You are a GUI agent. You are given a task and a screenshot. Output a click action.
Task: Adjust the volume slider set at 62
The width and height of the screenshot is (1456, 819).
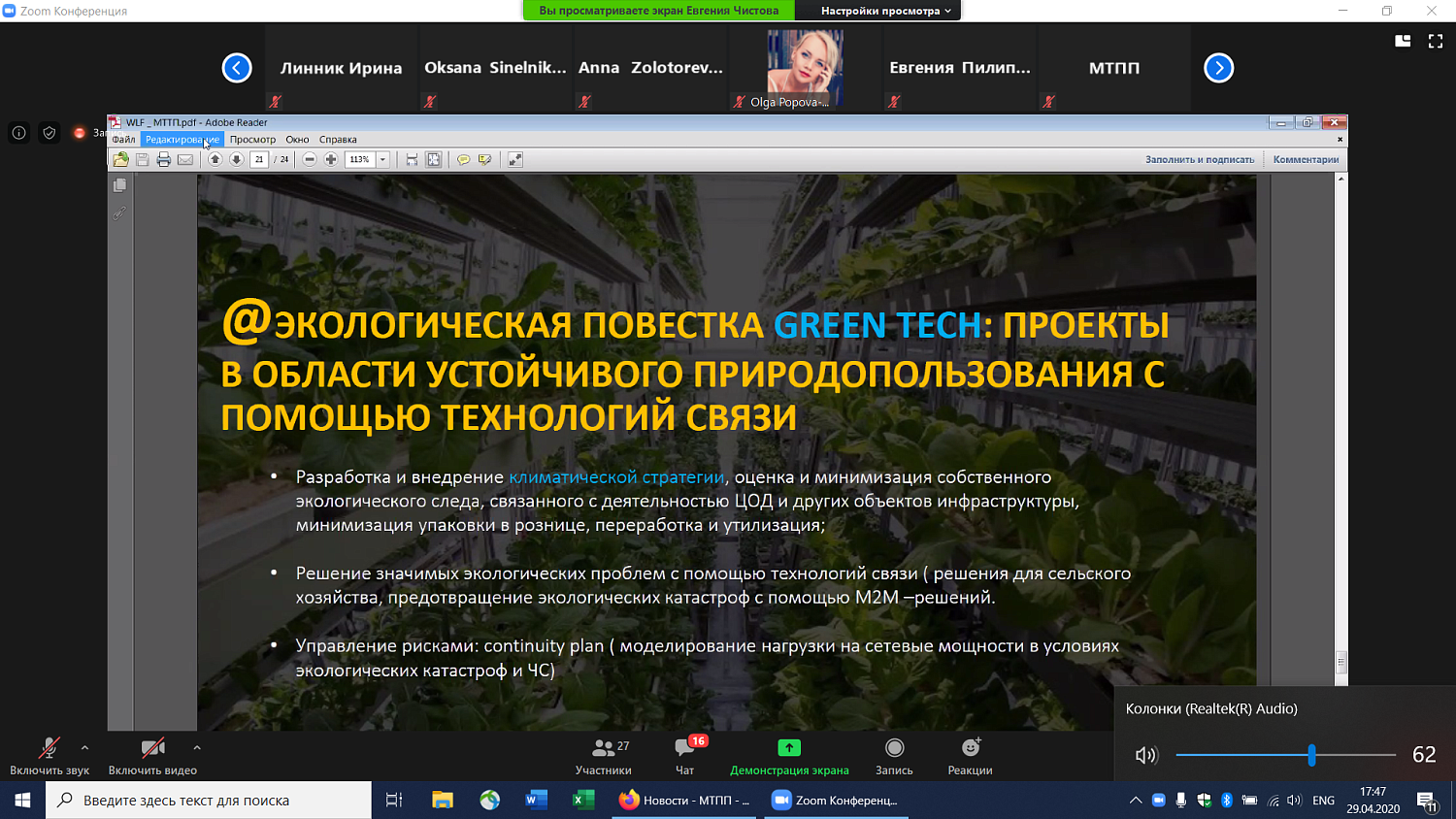click(x=1311, y=755)
